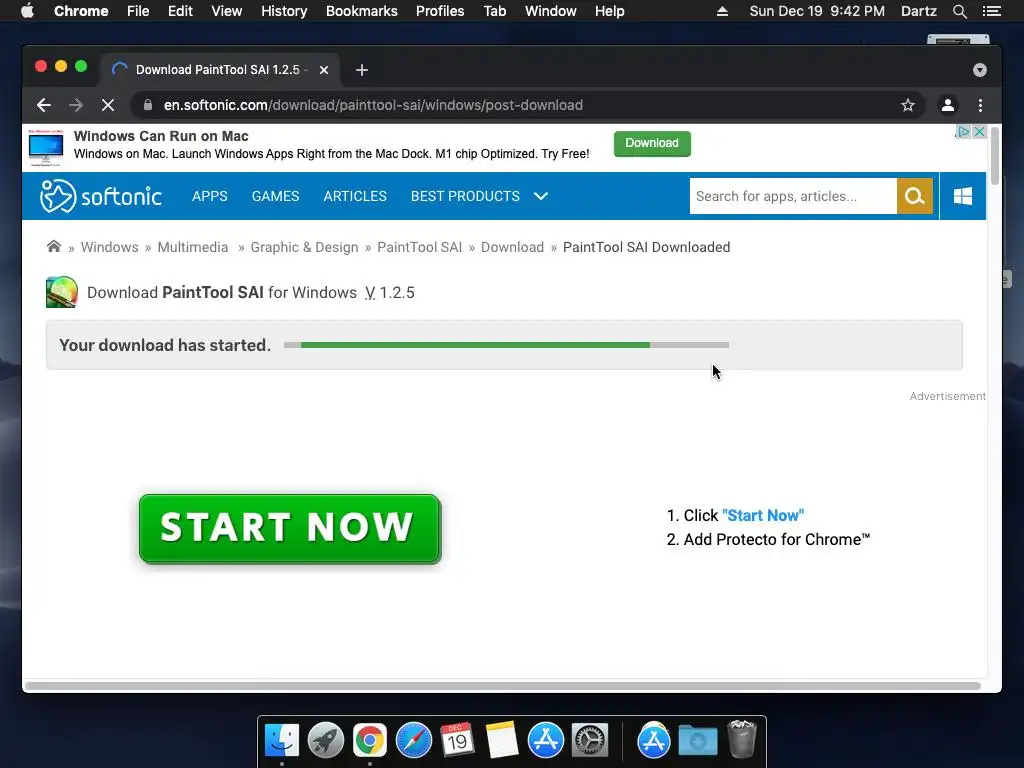Open the GAMES navigation item
The image size is (1024, 768).
[x=276, y=196]
